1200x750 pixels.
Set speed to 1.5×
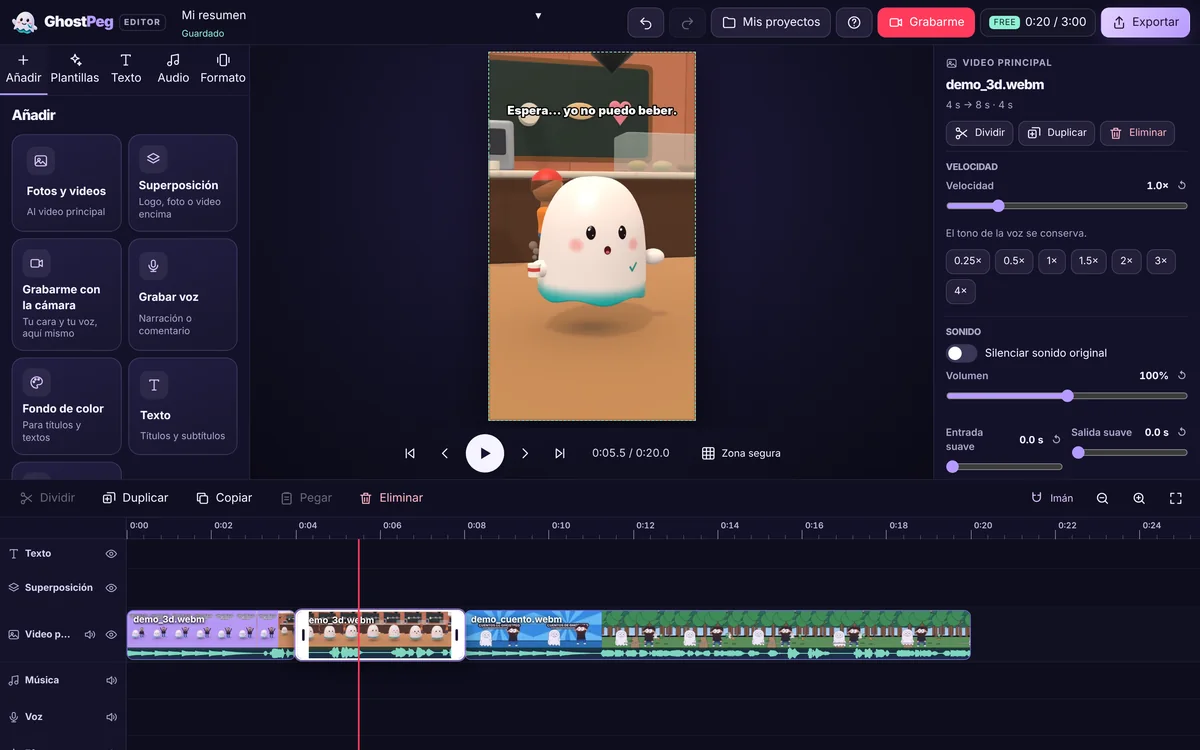(x=1089, y=261)
